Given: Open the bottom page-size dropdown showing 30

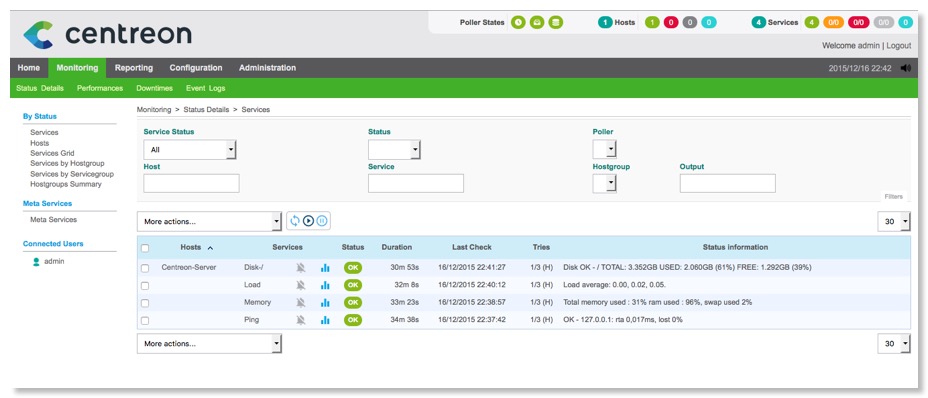Looking at the screenshot, I should (894, 344).
